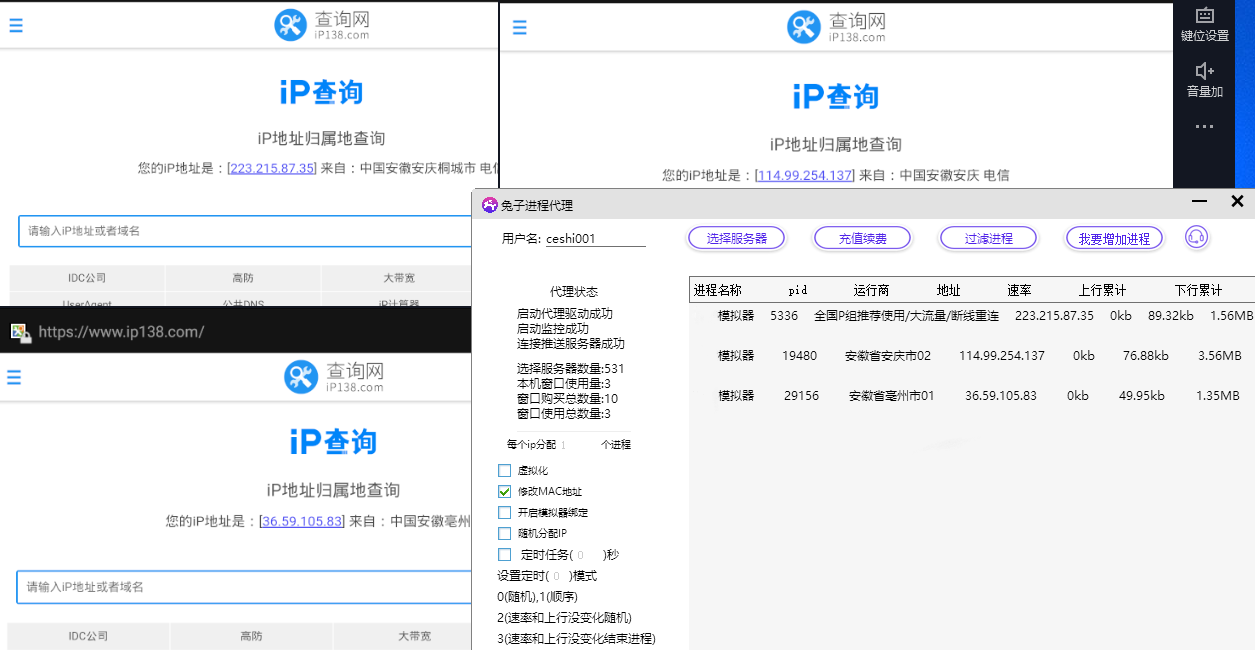Click the 选择服务器数量:531 status line

click(x=570, y=369)
